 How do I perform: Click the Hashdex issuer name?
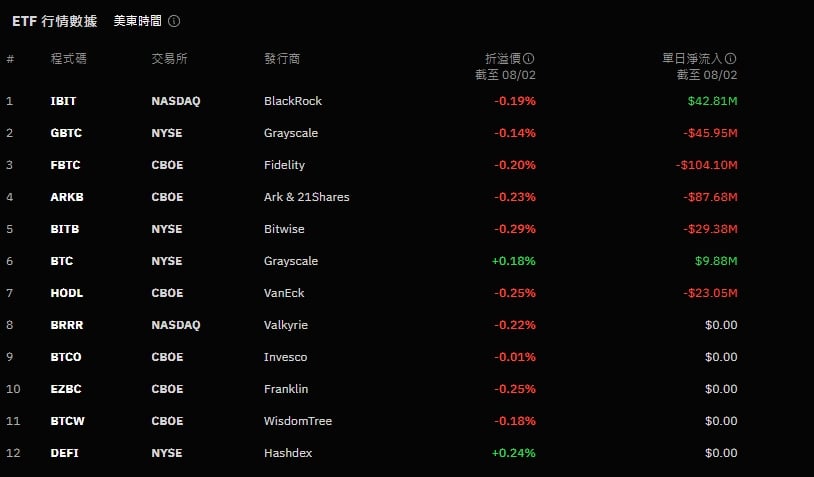pyautogui.click(x=288, y=453)
